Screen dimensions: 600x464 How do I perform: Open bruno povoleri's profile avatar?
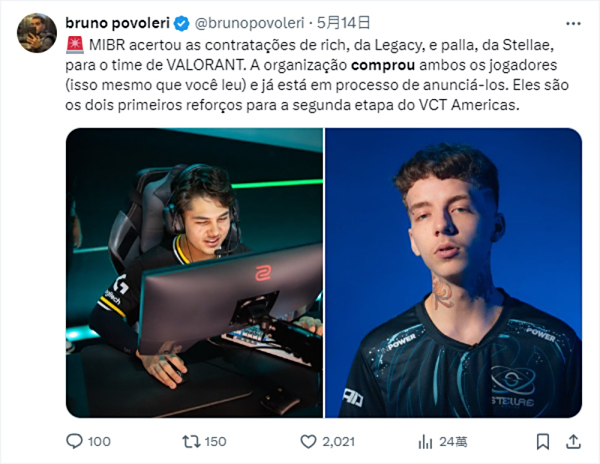37,33
